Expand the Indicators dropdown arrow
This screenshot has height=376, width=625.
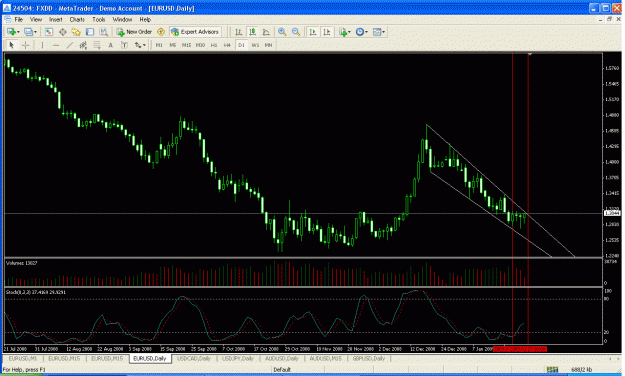coord(350,32)
